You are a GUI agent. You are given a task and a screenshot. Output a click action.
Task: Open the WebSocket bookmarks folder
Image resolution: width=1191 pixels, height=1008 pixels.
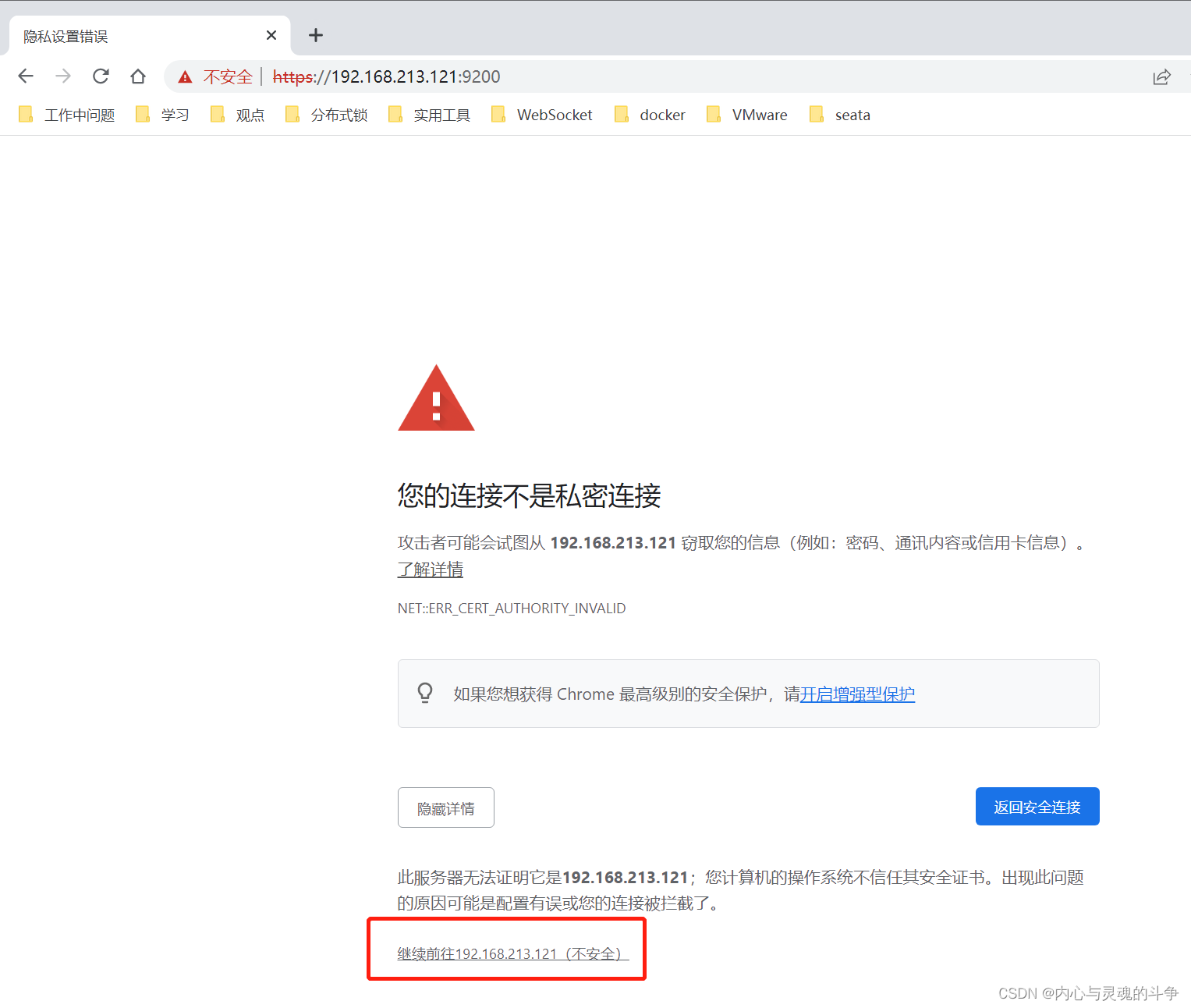(x=554, y=115)
